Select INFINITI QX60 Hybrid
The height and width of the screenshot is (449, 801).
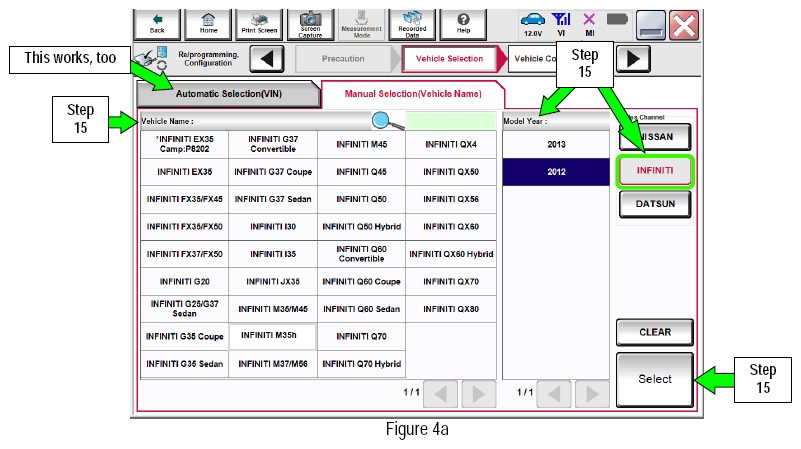pos(451,254)
